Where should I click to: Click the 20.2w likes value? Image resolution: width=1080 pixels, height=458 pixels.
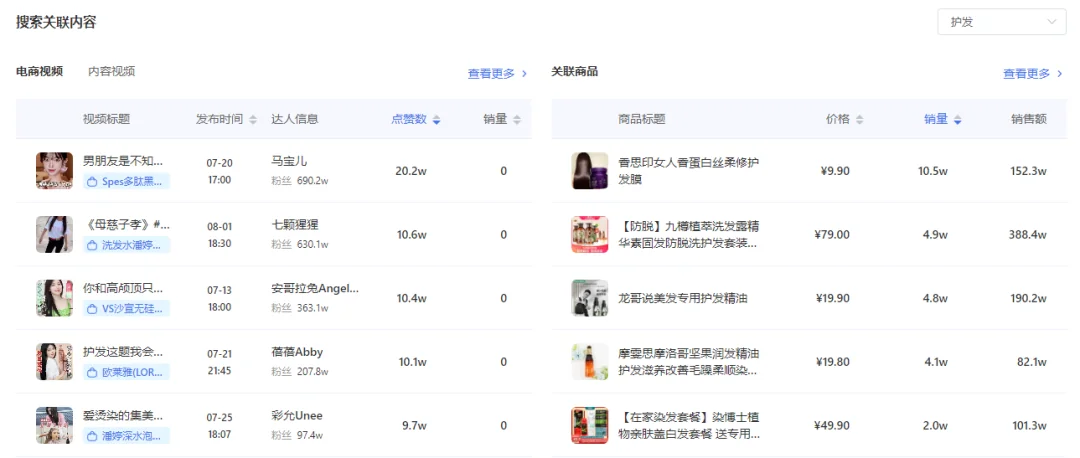click(x=411, y=171)
